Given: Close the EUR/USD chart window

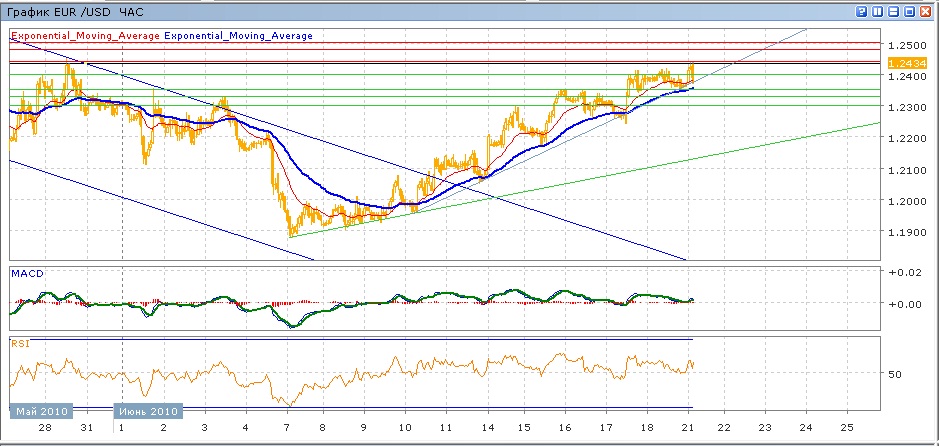Looking at the screenshot, I should coord(925,12).
